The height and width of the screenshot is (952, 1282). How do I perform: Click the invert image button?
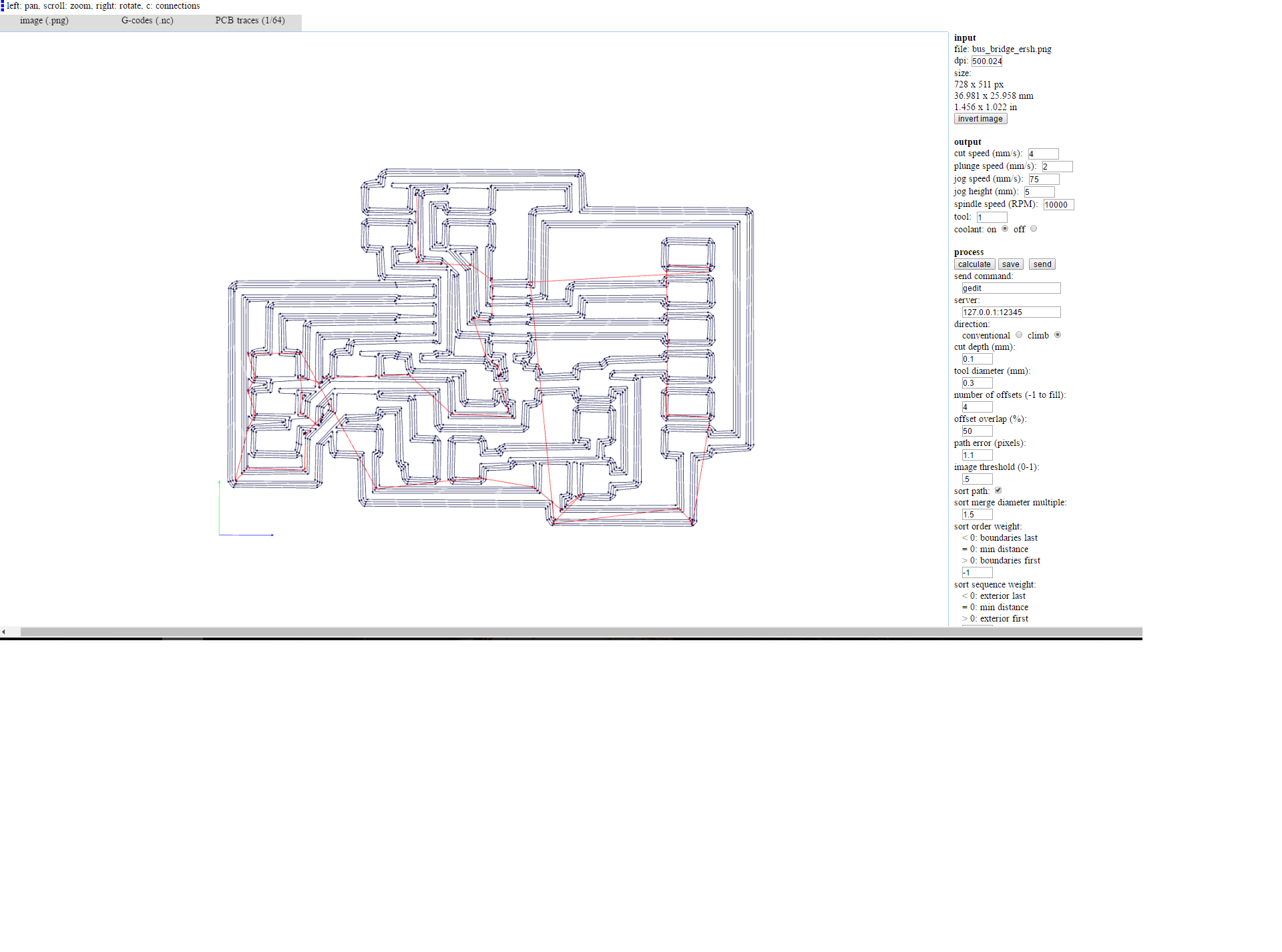(980, 119)
